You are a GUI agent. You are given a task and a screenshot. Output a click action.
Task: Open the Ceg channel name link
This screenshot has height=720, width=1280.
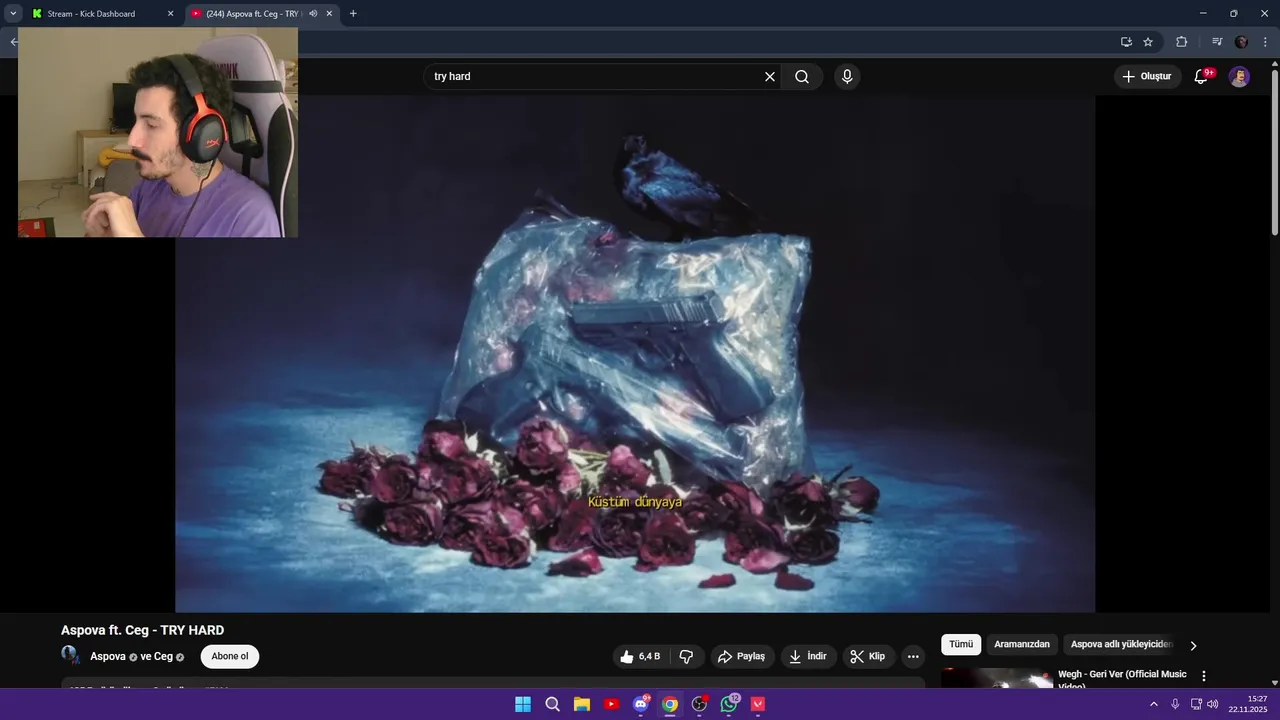(x=163, y=657)
